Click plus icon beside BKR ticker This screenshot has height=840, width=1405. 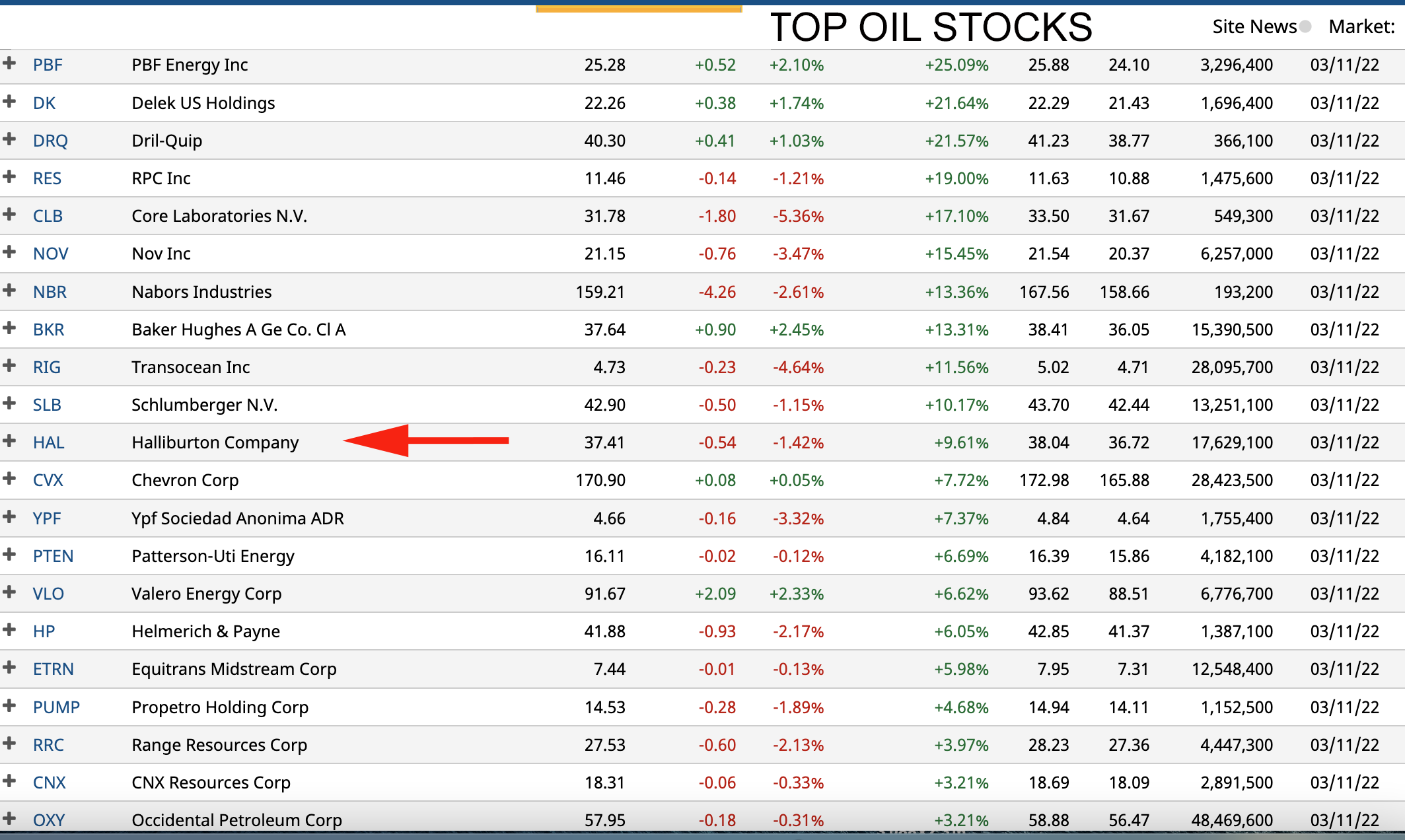[x=9, y=328]
